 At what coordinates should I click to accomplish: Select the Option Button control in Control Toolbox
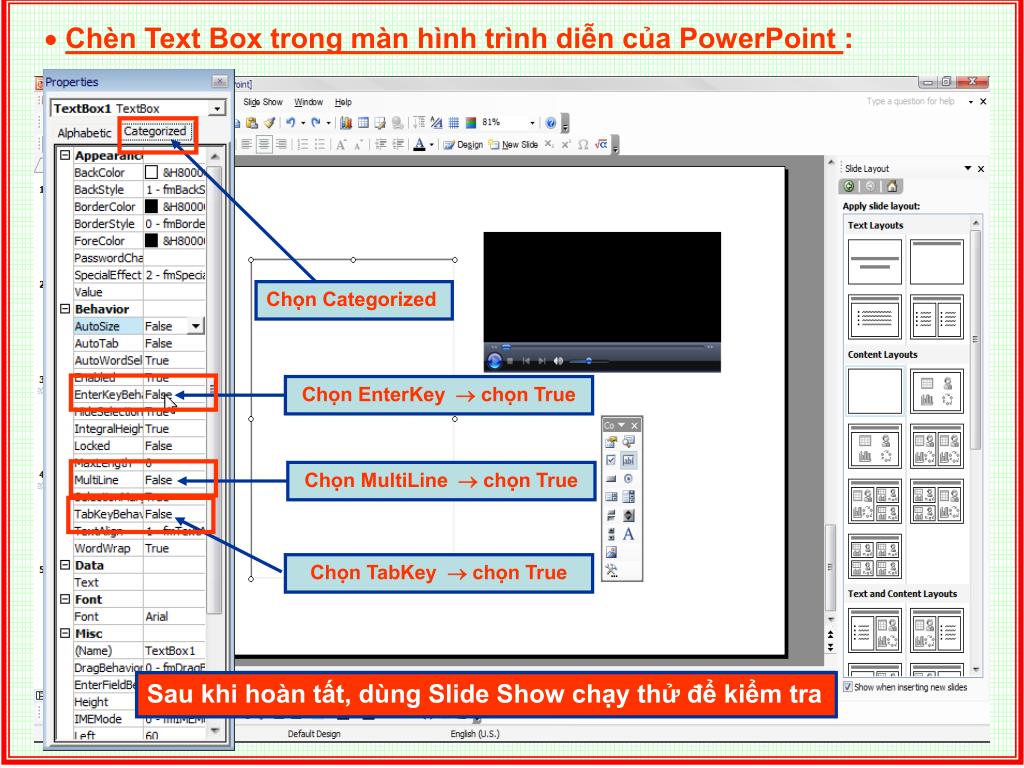pyautogui.click(x=628, y=479)
